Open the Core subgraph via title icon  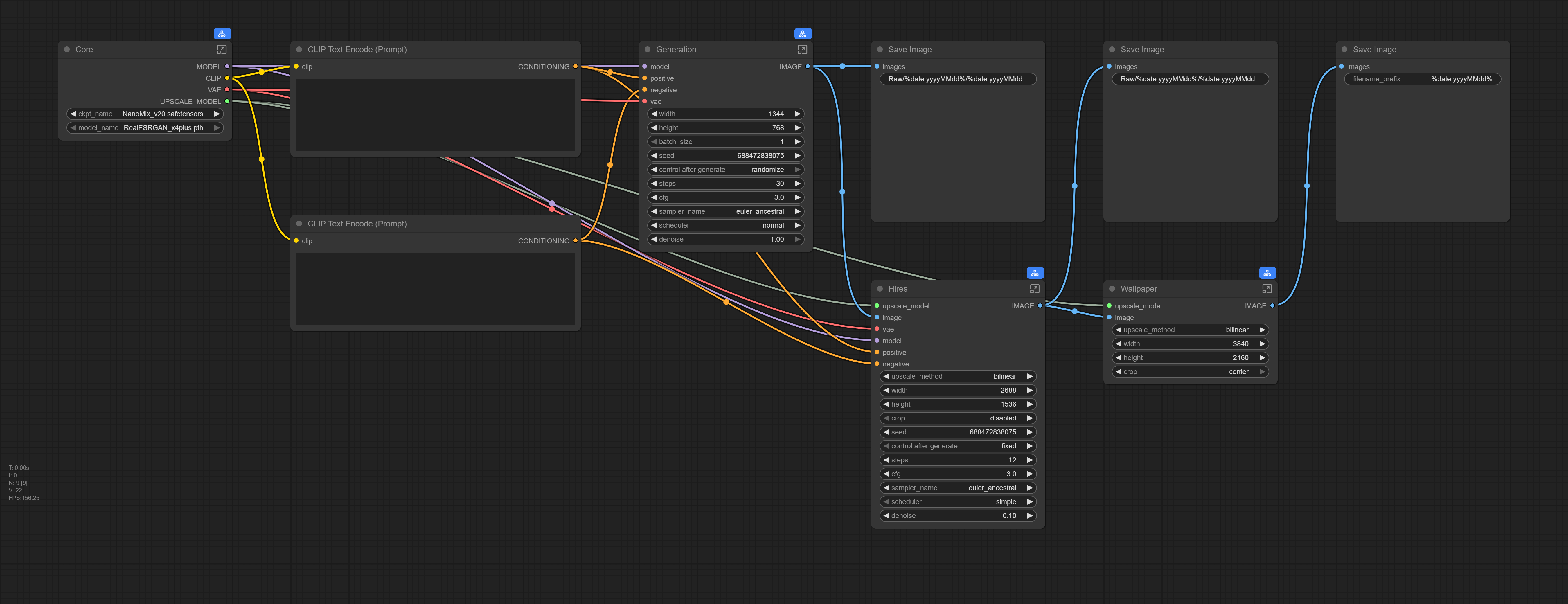coord(222,49)
